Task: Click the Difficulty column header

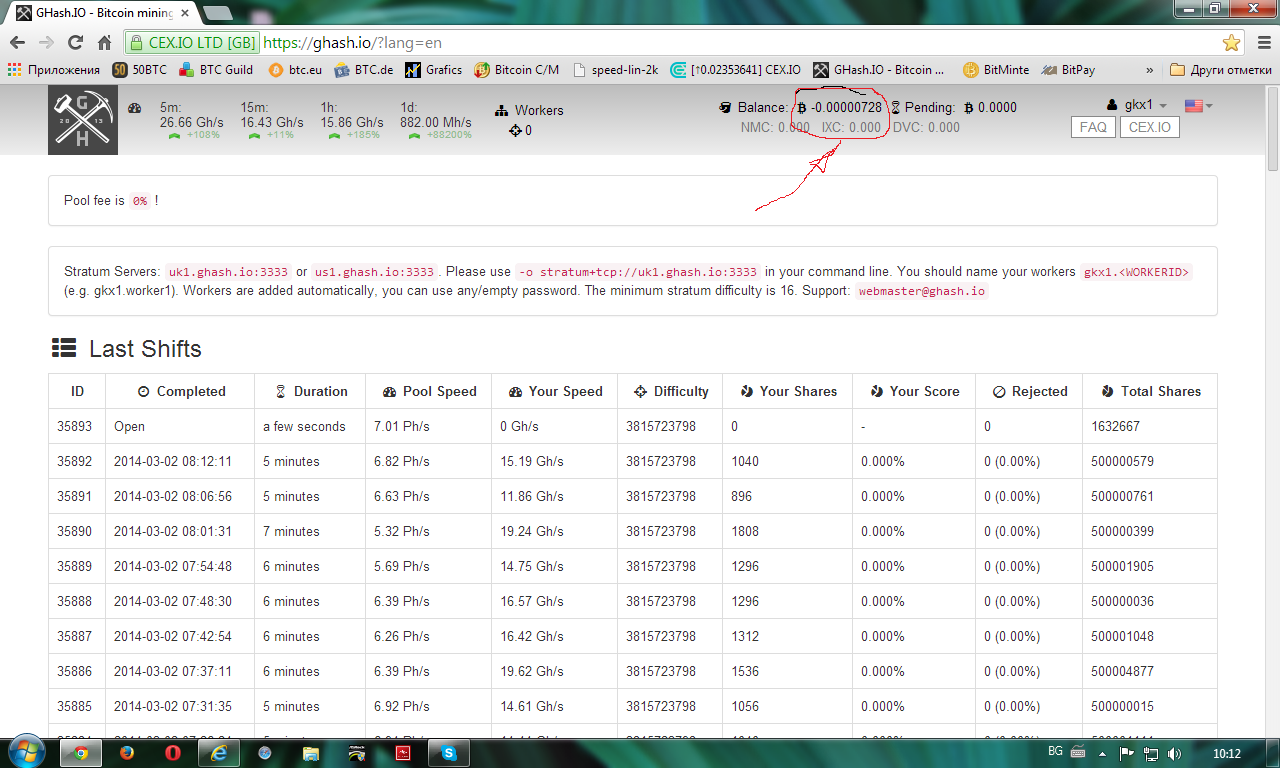Action: click(x=671, y=391)
